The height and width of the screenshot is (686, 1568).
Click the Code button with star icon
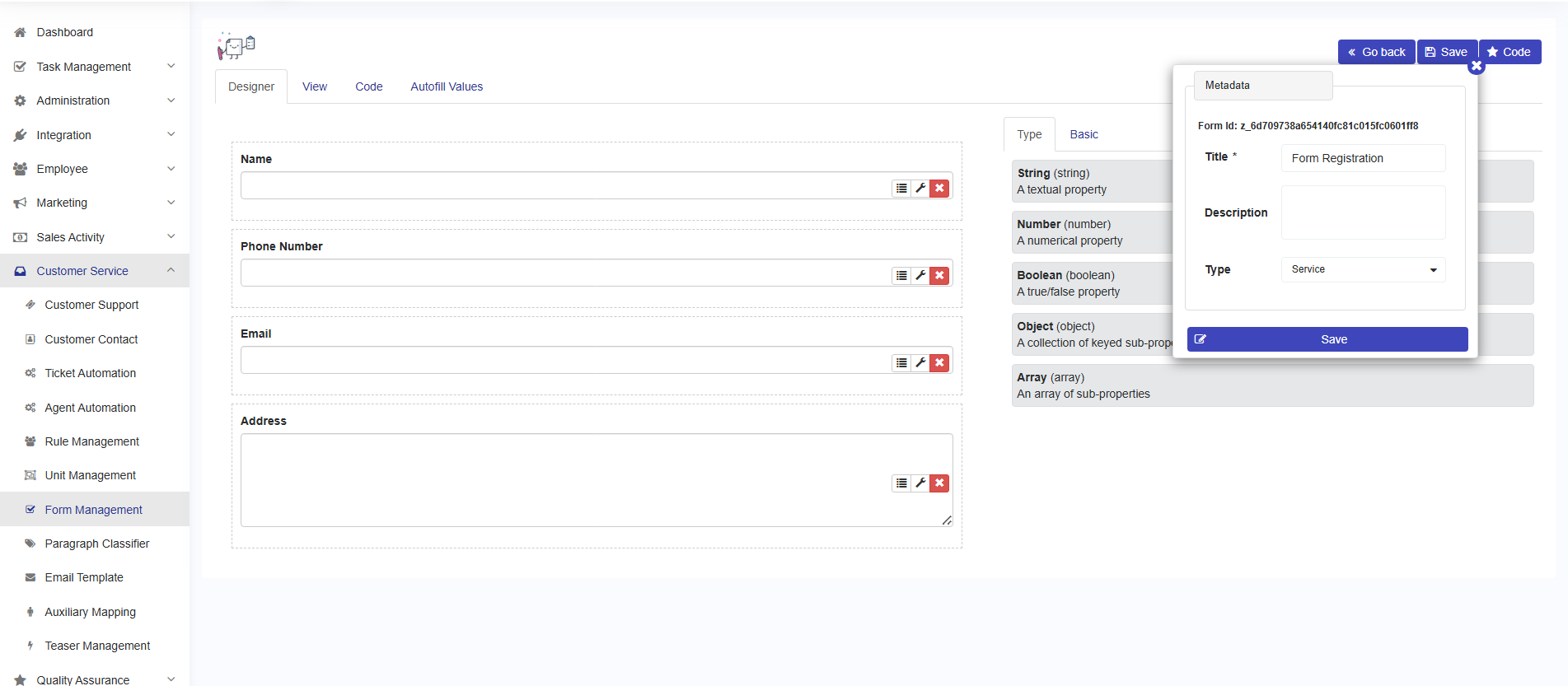(1509, 52)
